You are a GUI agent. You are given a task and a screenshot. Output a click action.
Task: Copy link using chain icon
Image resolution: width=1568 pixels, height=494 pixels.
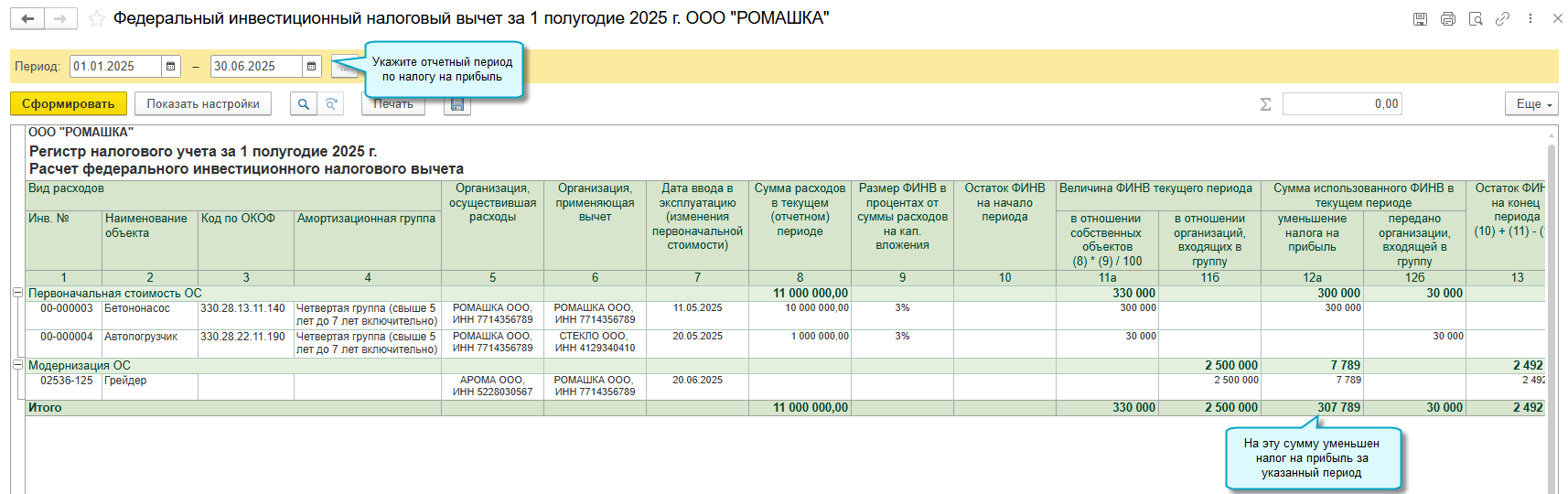pos(1502,18)
